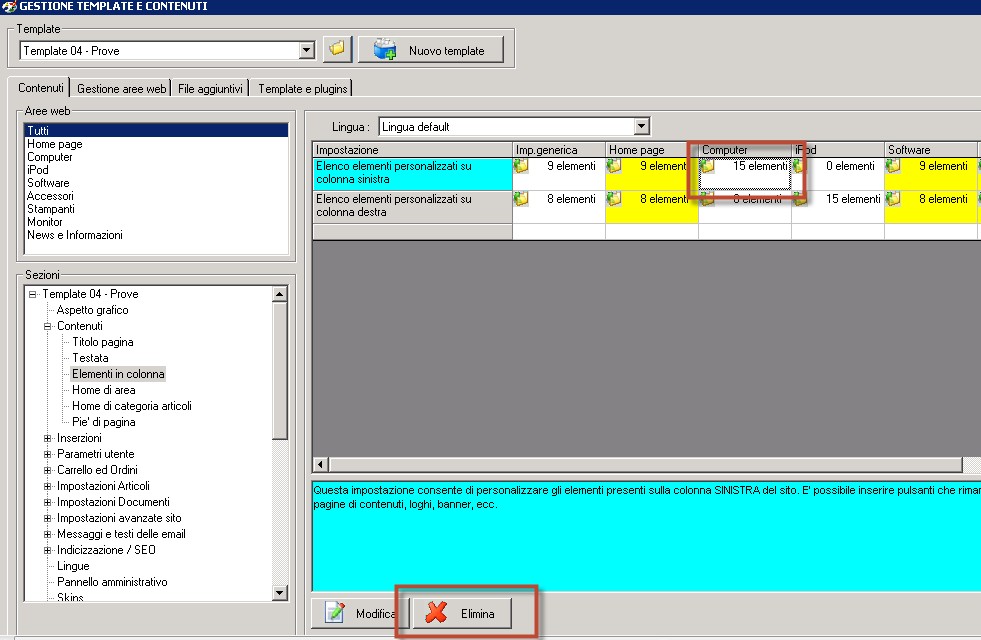Open the Template 04 - Prove dropdown
The height and width of the screenshot is (640, 981).
point(307,50)
